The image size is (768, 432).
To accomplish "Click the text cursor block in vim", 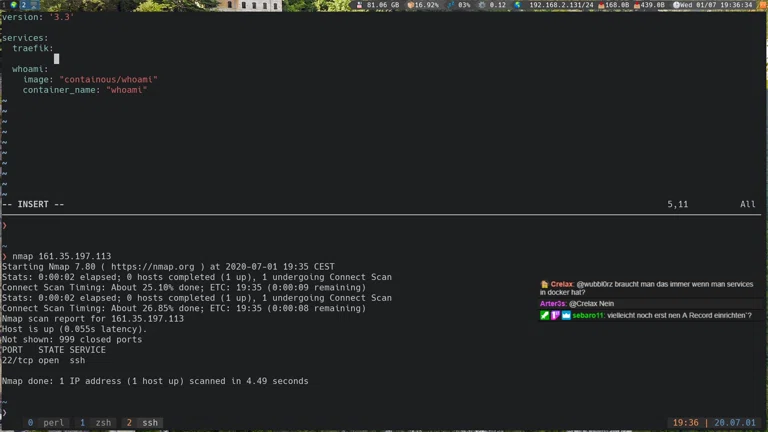I will 56,59.
